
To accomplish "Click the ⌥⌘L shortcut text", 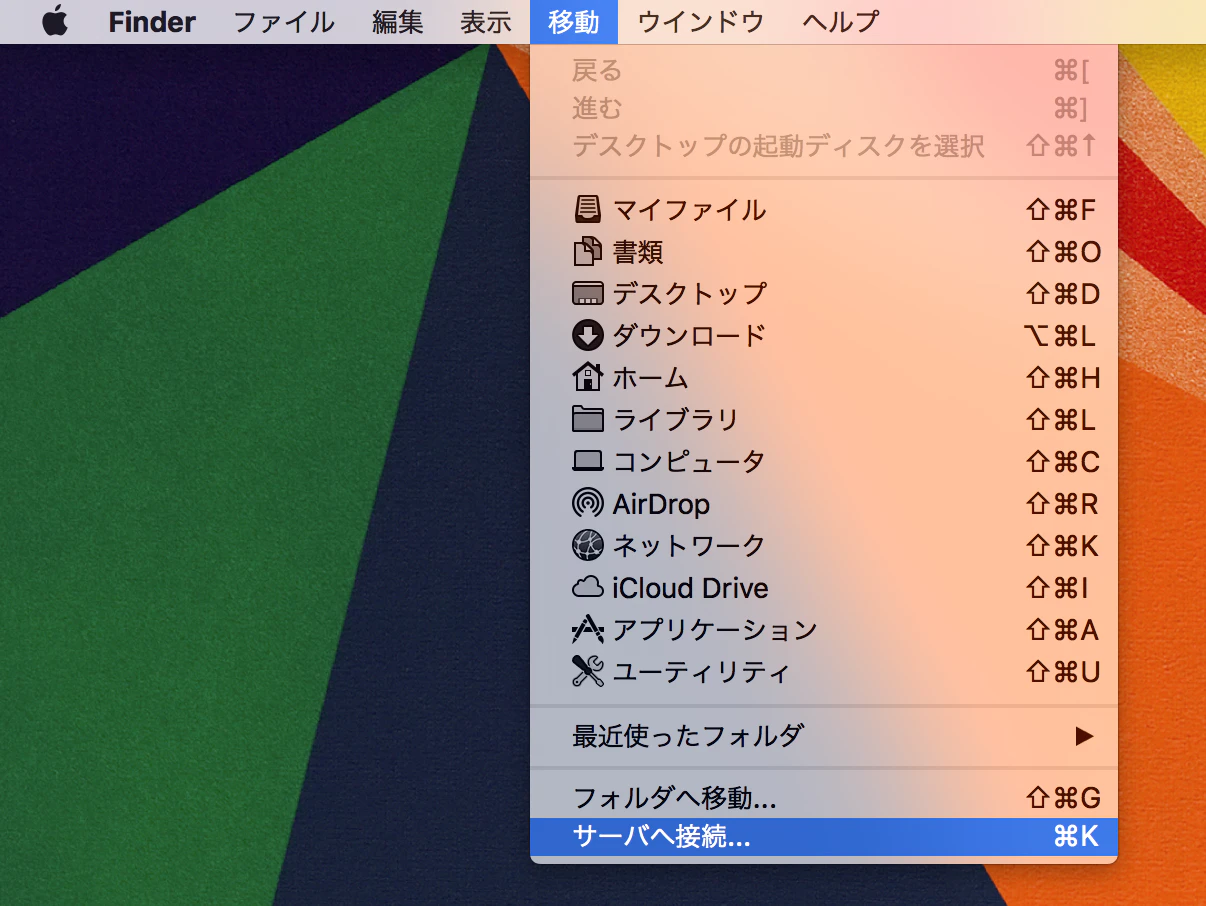I will pos(1062,336).
